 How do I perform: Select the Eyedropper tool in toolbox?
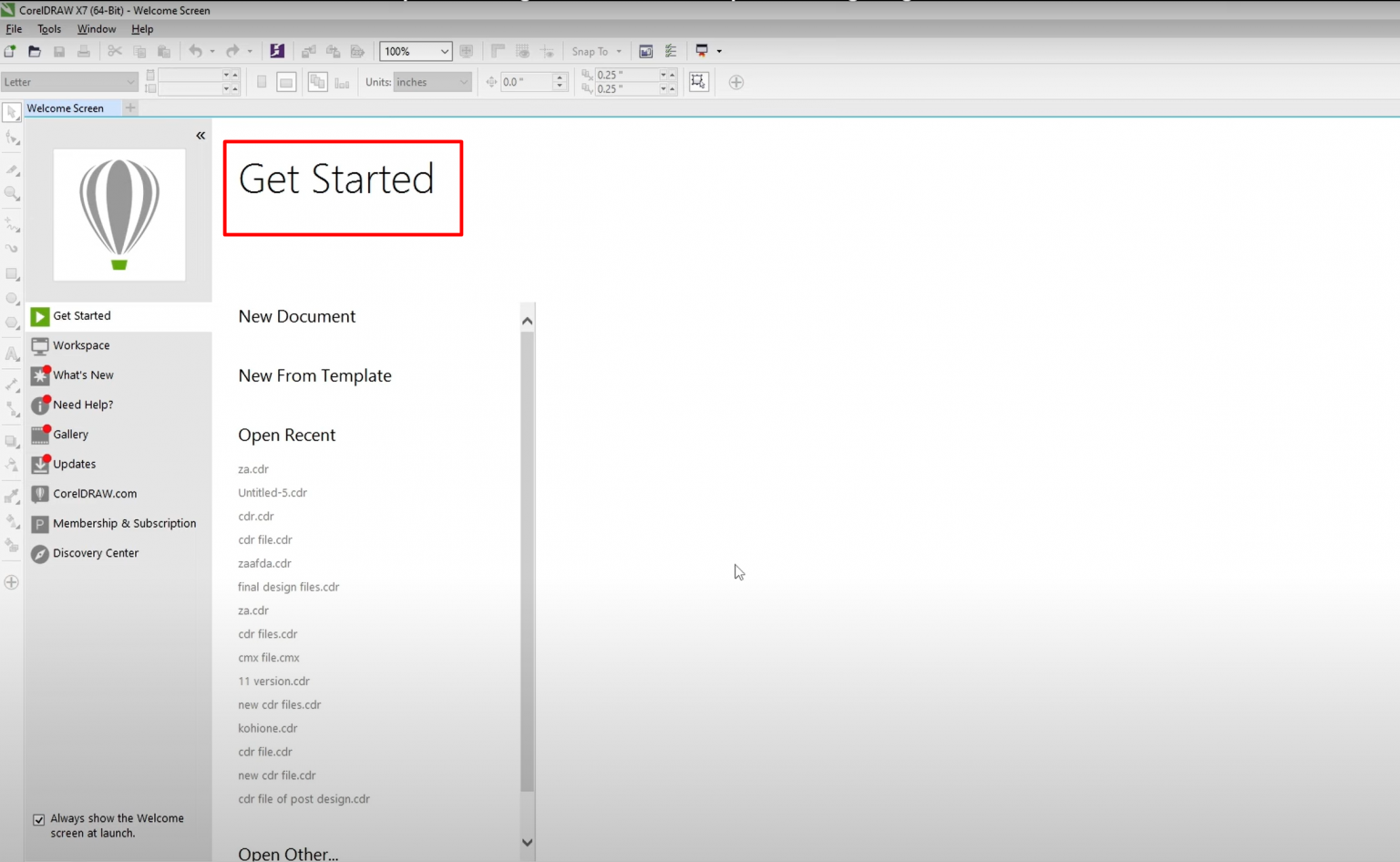click(x=12, y=496)
